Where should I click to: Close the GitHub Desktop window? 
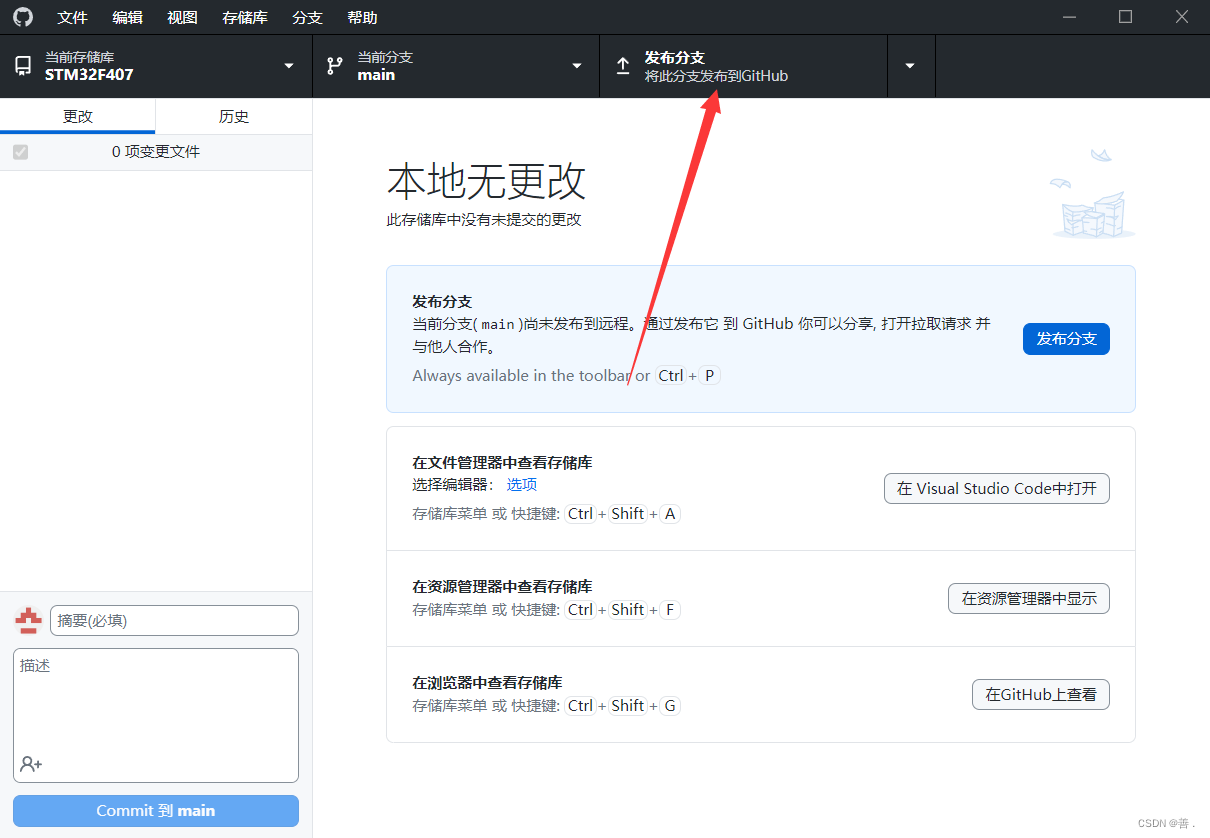pyautogui.click(x=1182, y=17)
